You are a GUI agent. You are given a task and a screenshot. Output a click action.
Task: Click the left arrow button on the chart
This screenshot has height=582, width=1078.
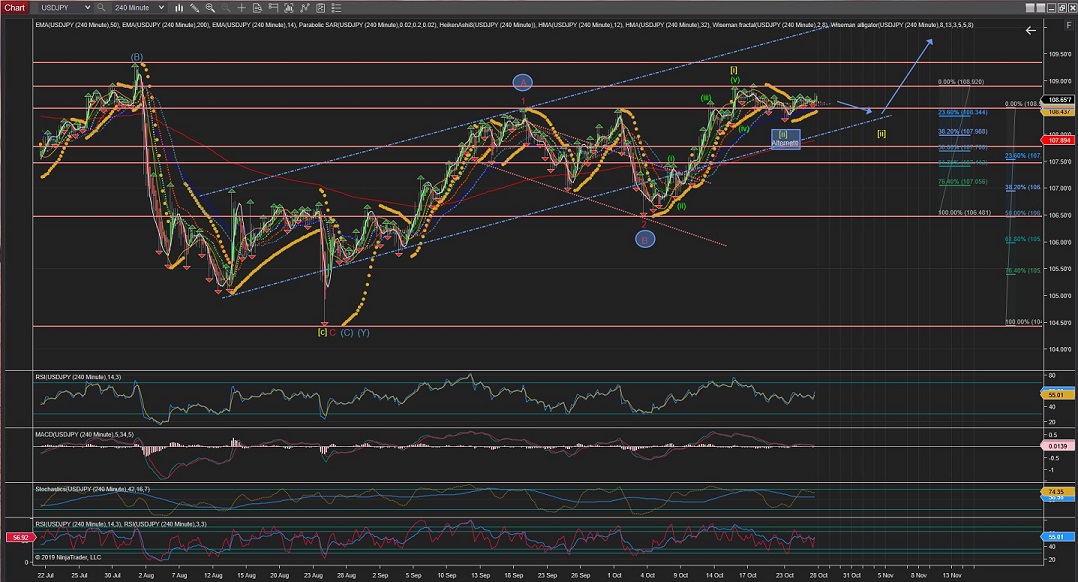pos(1031,32)
